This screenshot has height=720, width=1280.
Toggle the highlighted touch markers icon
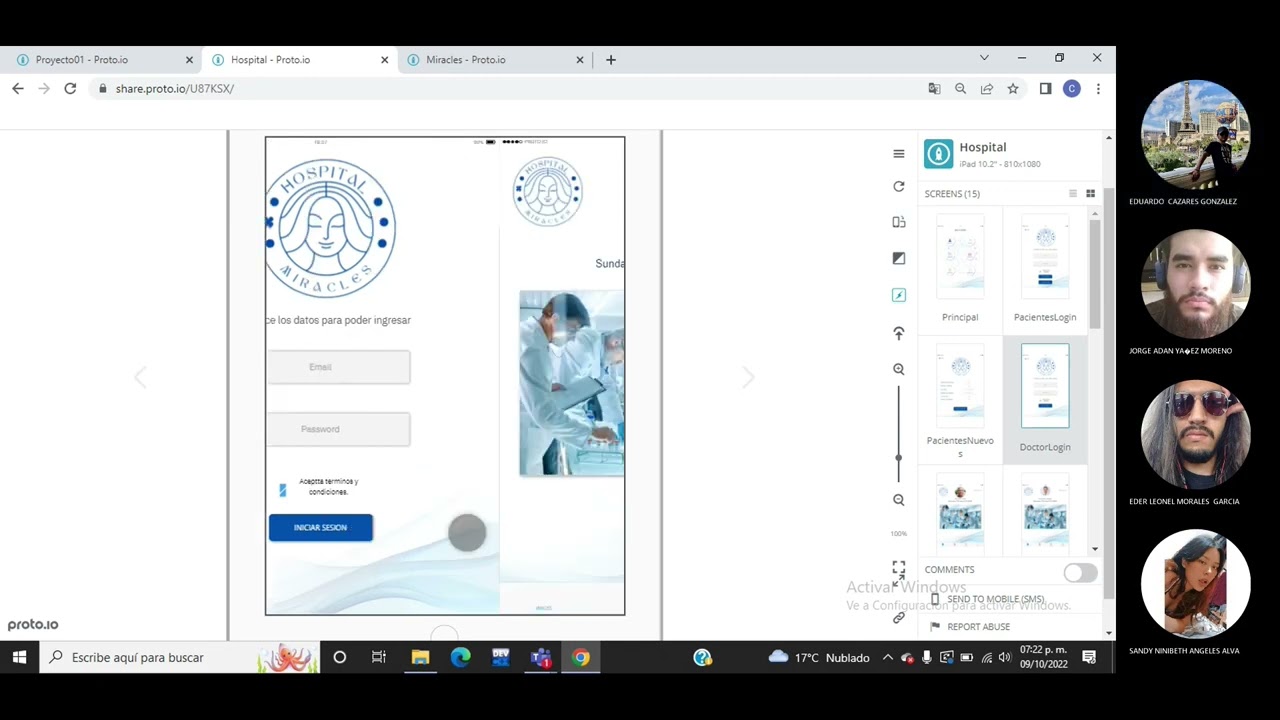[899, 295]
